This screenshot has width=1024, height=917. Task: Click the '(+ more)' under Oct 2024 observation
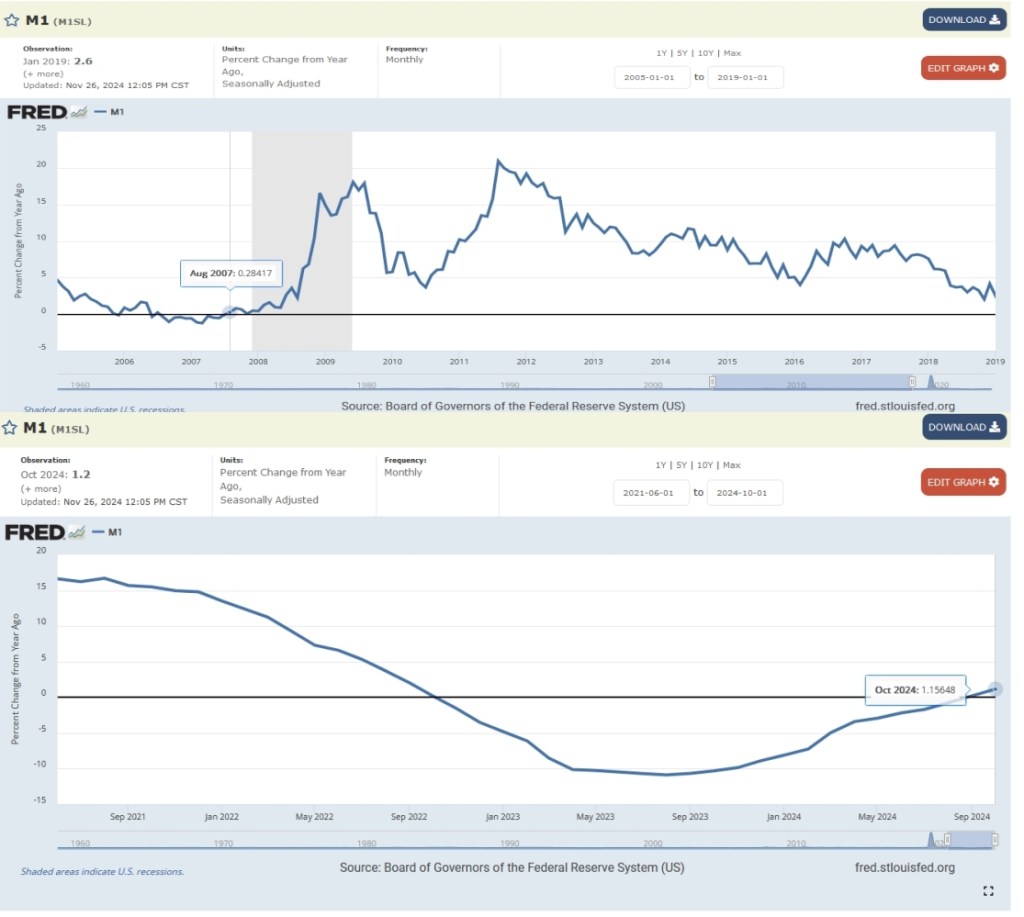40,489
